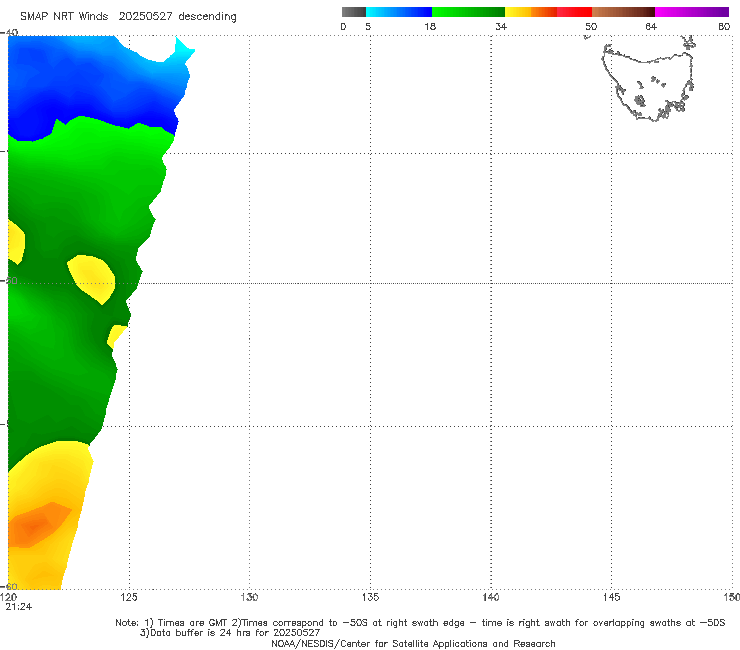Viewport: 740px width, 650px height.
Task: Click the longitude label '145'
Action: [612, 598]
